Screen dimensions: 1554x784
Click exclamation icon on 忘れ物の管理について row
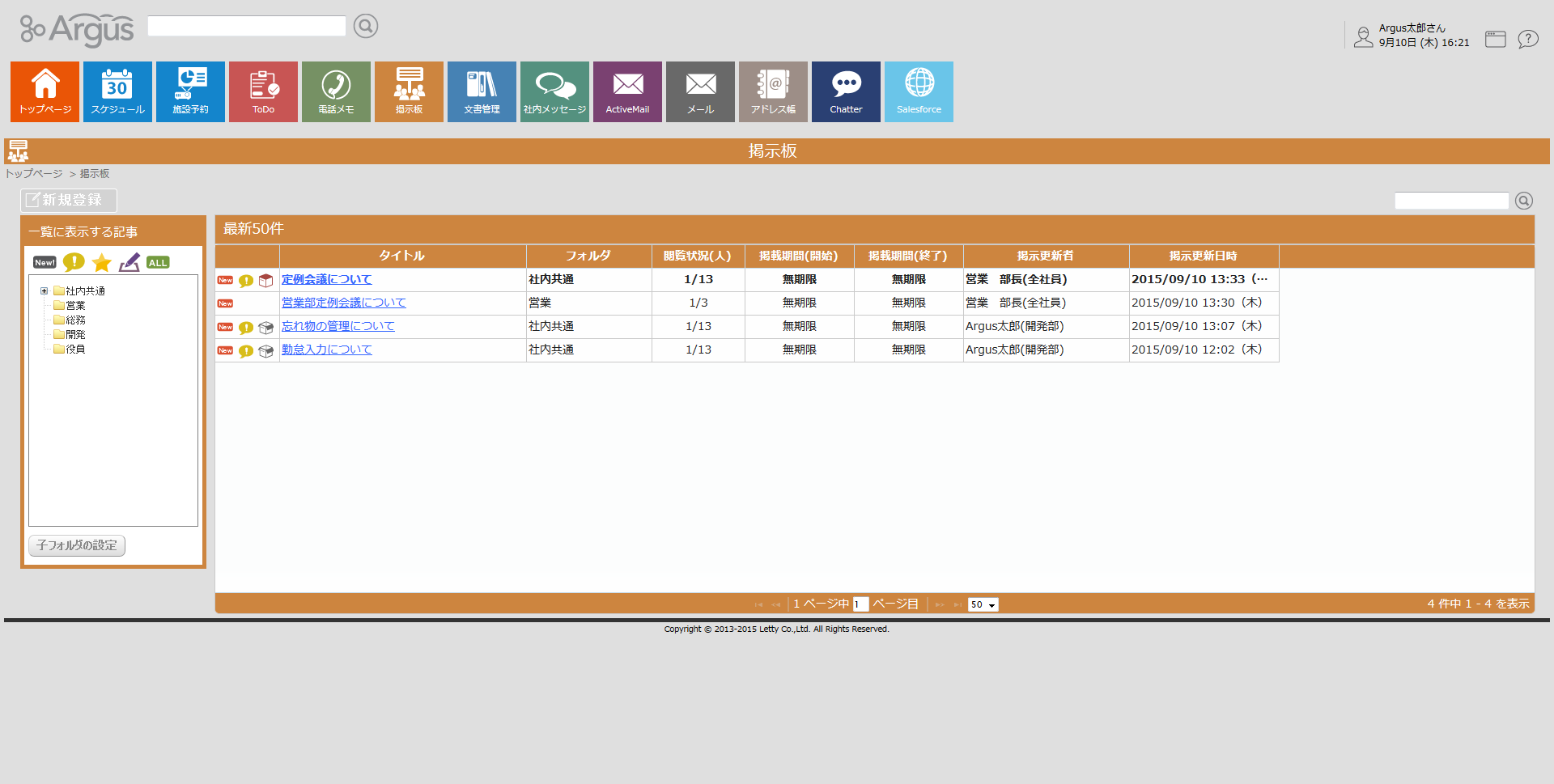pyautogui.click(x=246, y=328)
